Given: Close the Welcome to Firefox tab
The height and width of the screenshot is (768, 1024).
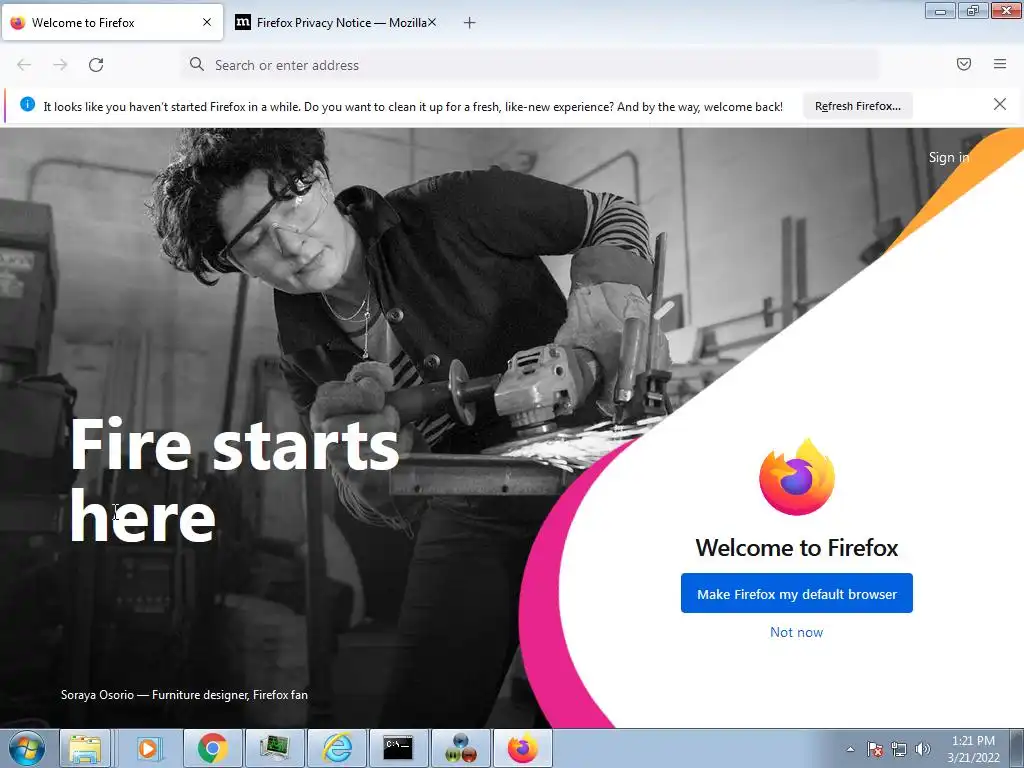Looking at the screenshot, I should pyautogui.click(x=207, y=22).
